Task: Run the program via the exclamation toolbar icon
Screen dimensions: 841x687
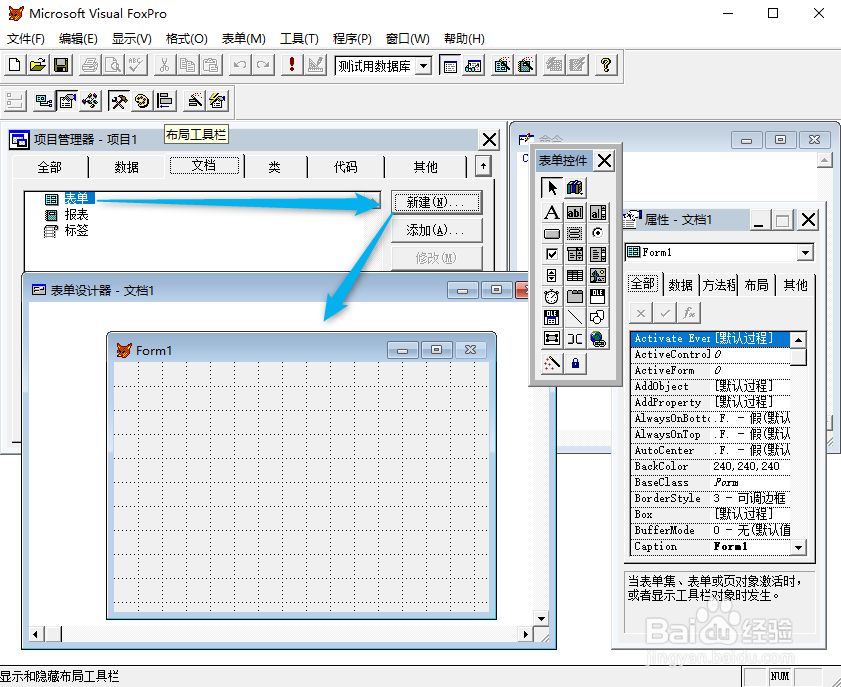Action: pyautogui.click(x=290, y=65)
